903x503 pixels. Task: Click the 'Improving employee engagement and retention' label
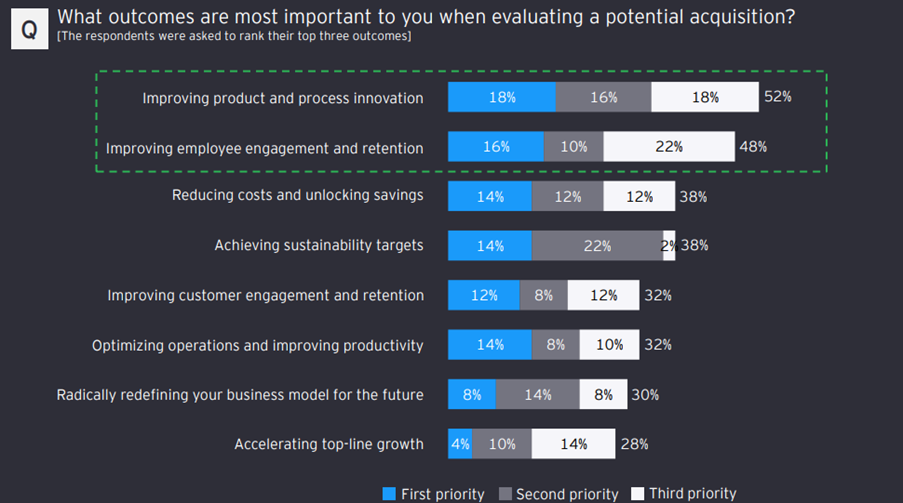coord(264,148)
